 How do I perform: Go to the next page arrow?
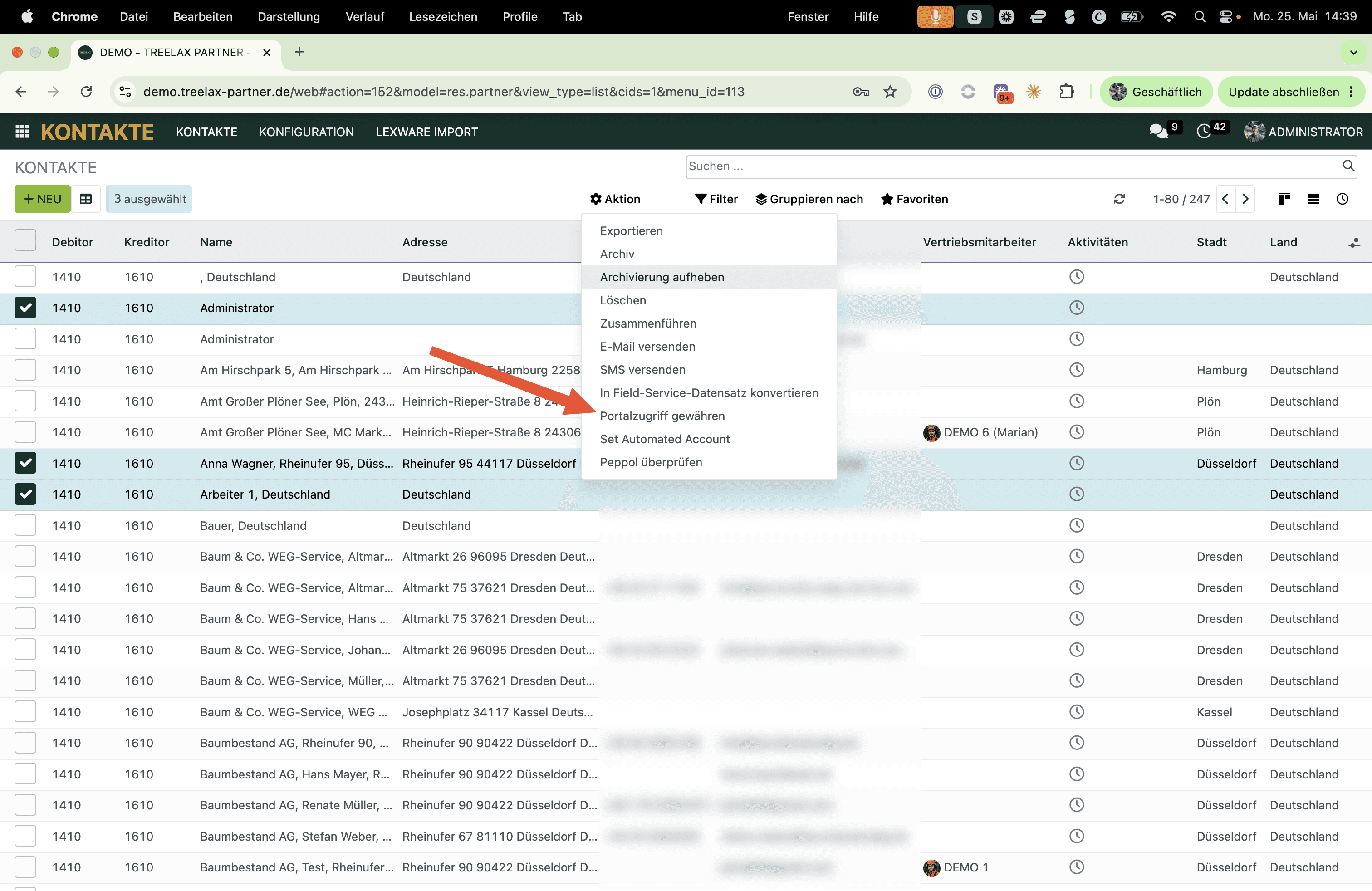[1245, 199]
